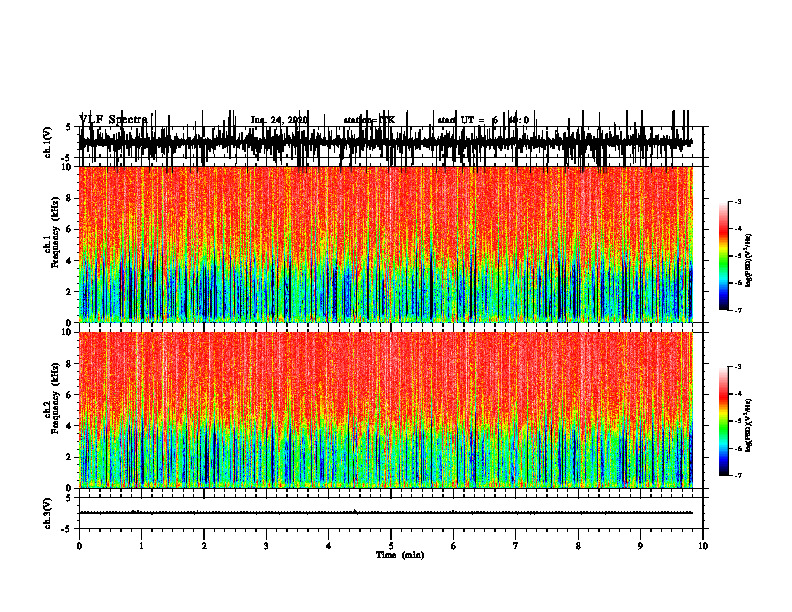Click the 5 tick on ch.3(V) axis

[69, 498]
